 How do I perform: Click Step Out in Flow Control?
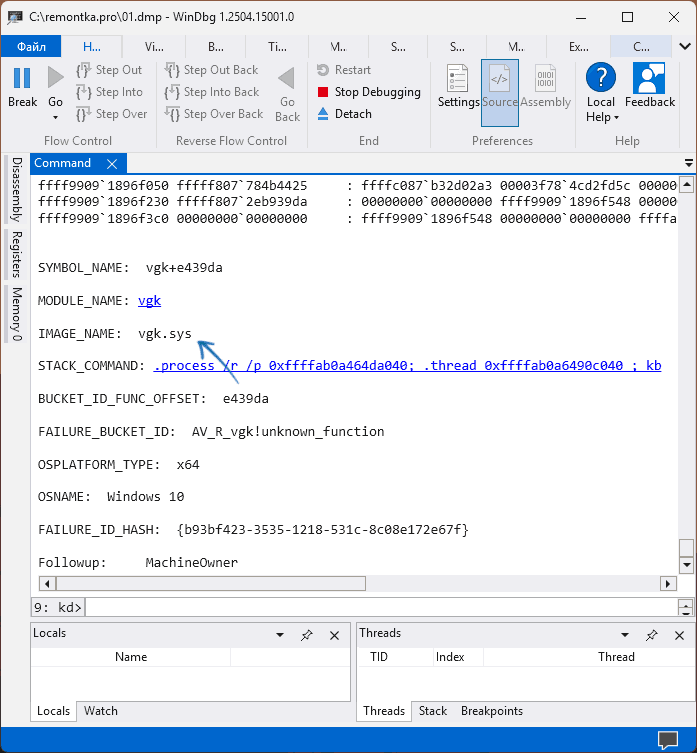tap(110, 70)
